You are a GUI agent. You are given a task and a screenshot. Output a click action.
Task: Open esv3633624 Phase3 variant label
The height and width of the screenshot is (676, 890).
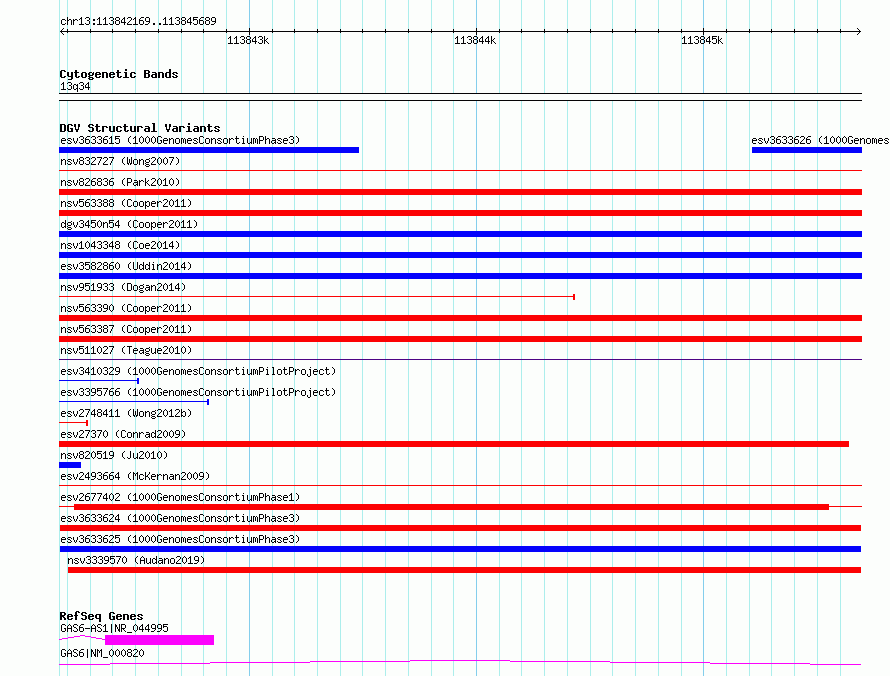pyautogui.click(x=180, y=518)
